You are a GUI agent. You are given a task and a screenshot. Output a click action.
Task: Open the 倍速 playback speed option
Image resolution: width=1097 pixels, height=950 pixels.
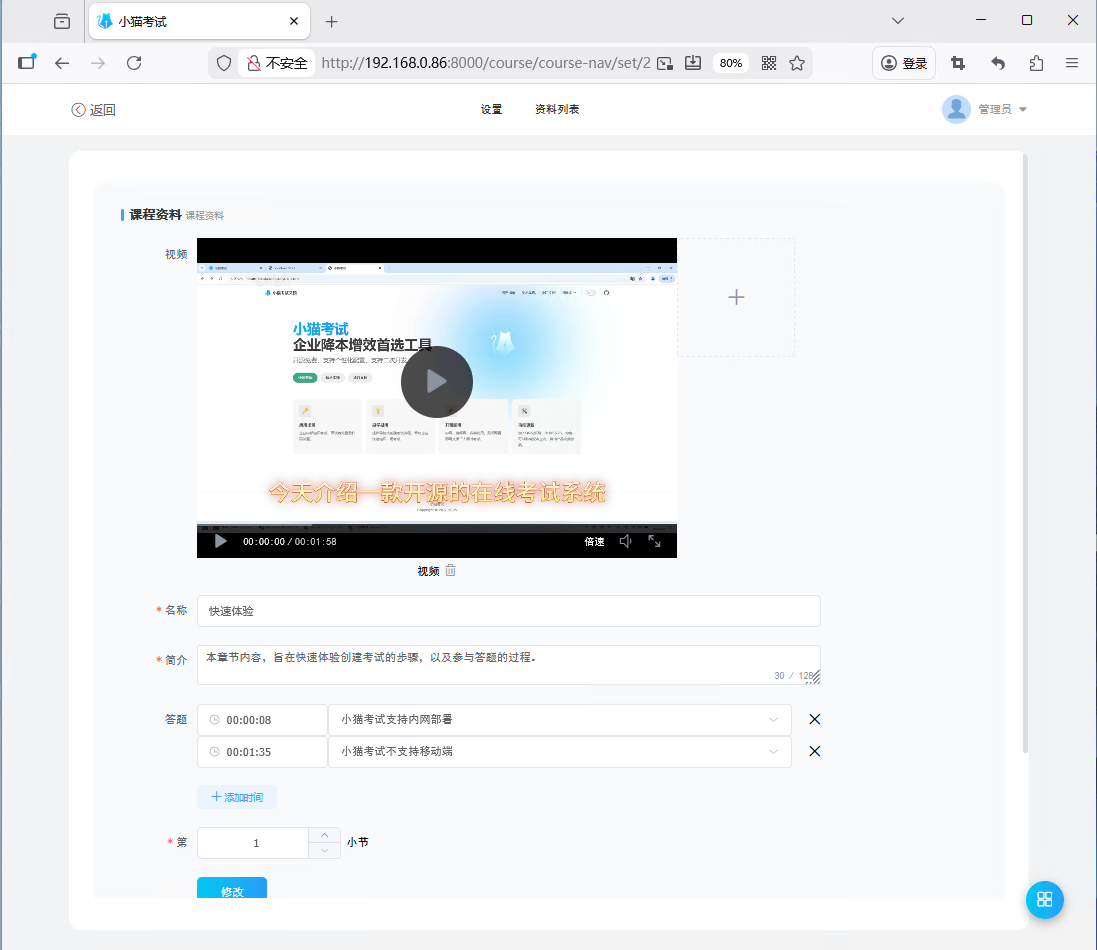click(594, 541)
